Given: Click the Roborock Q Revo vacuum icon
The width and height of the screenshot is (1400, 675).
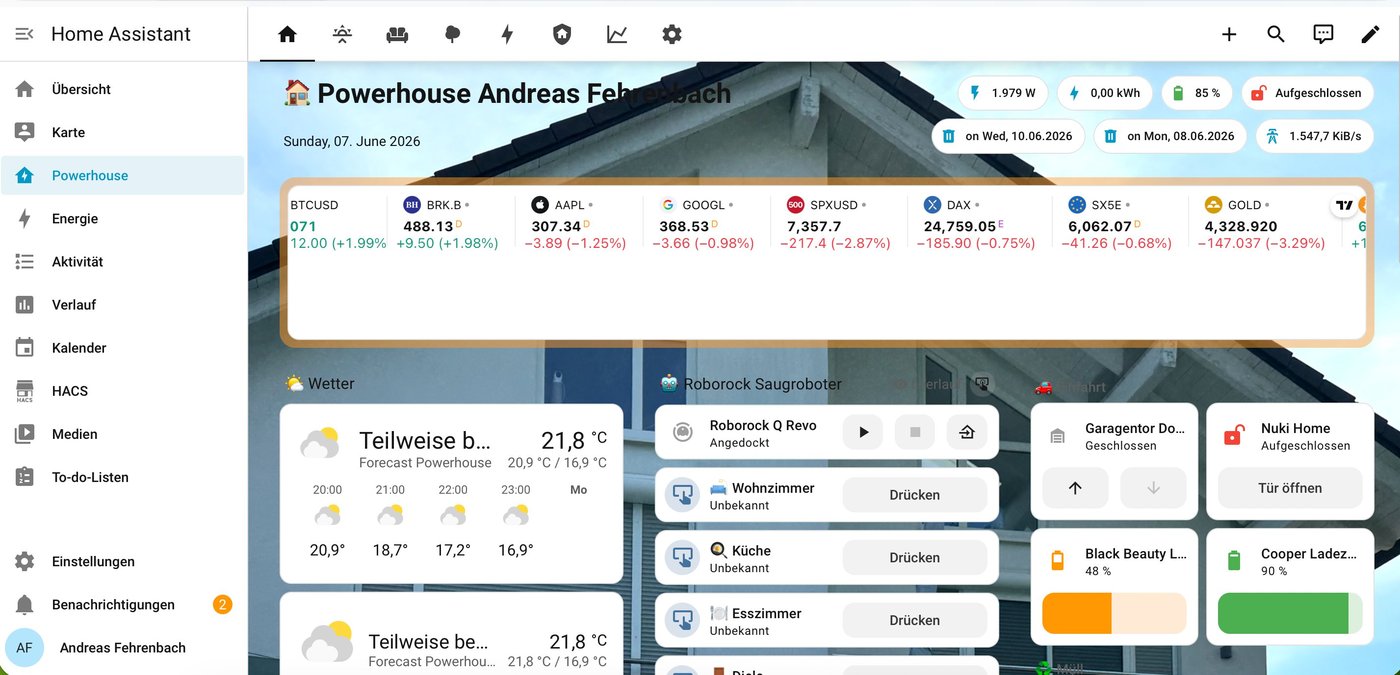Looking at the screenshot, I should [x=683, y=432].
